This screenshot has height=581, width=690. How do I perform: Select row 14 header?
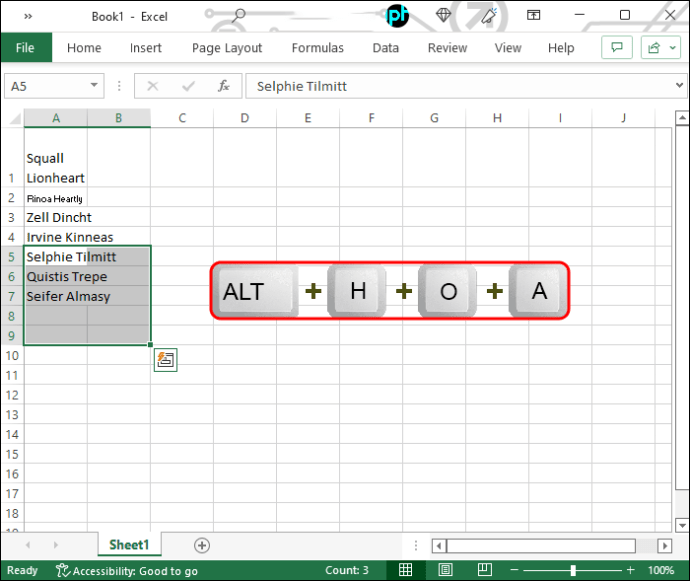12,434
